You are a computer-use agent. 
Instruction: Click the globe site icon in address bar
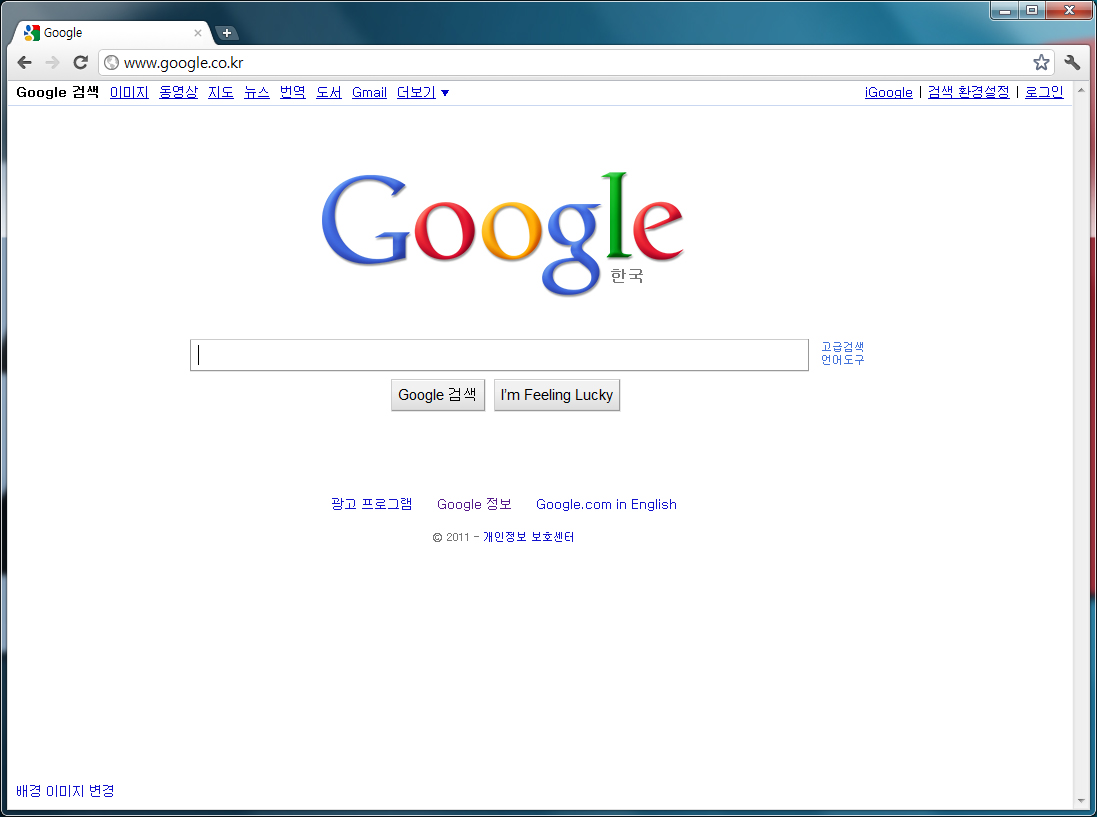(111, 63)
